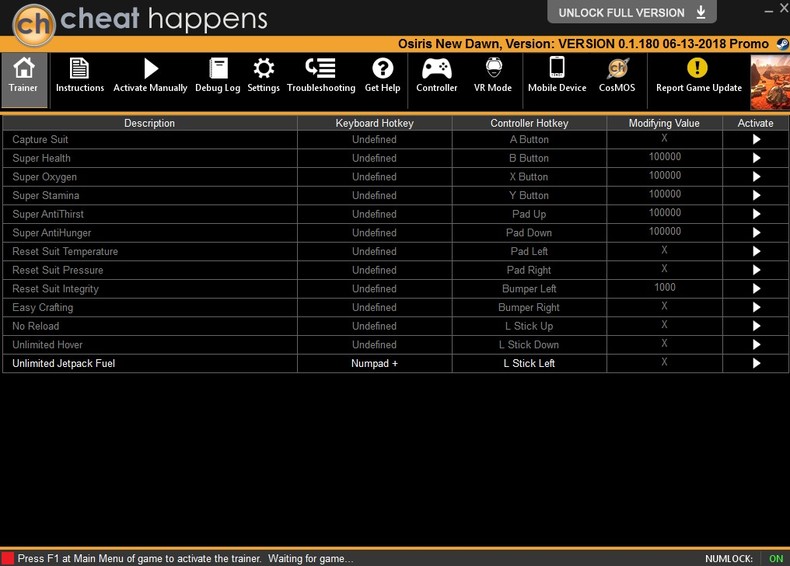Open the Trainer home tab

point(24,80)
